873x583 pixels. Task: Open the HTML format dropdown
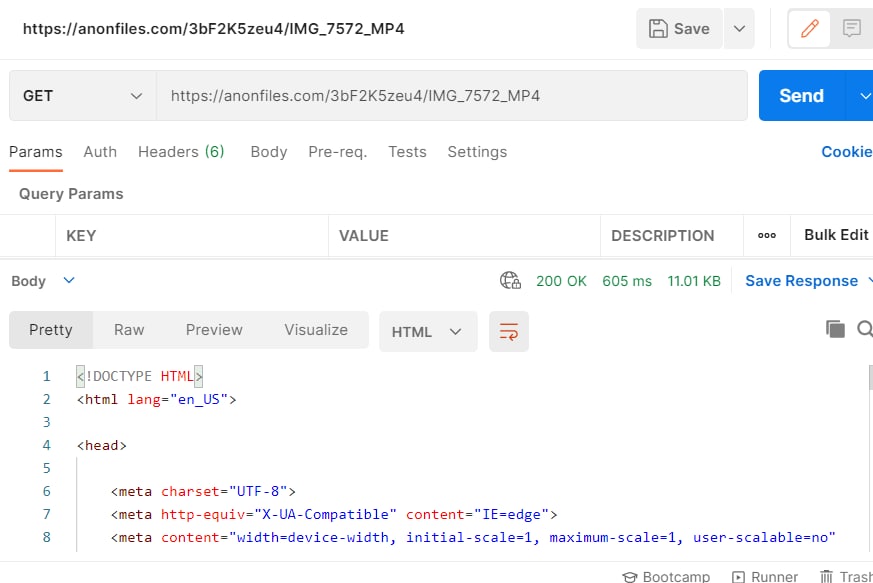click(x=428, y=332)
